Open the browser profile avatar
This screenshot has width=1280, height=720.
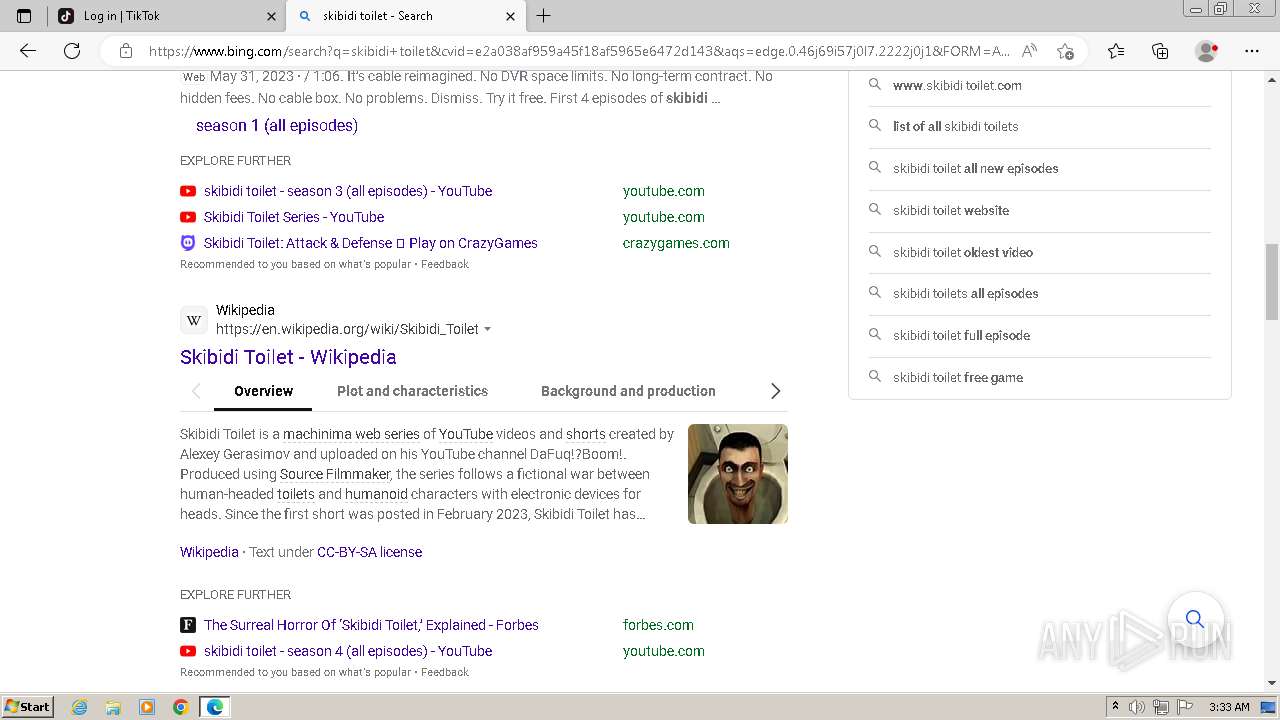[x=1206, y=51]
